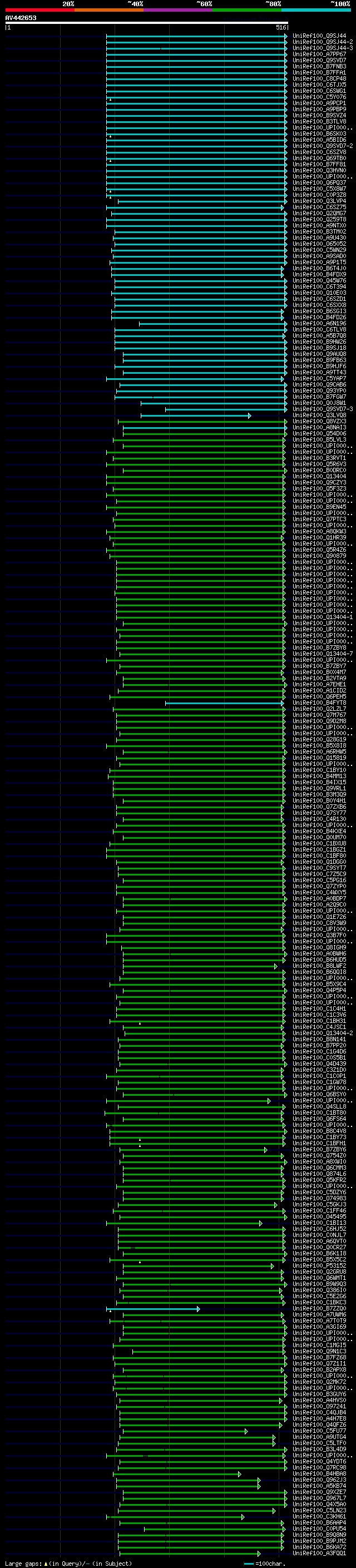Open hit UniRef100_Q69TB0

click(319, 159)
